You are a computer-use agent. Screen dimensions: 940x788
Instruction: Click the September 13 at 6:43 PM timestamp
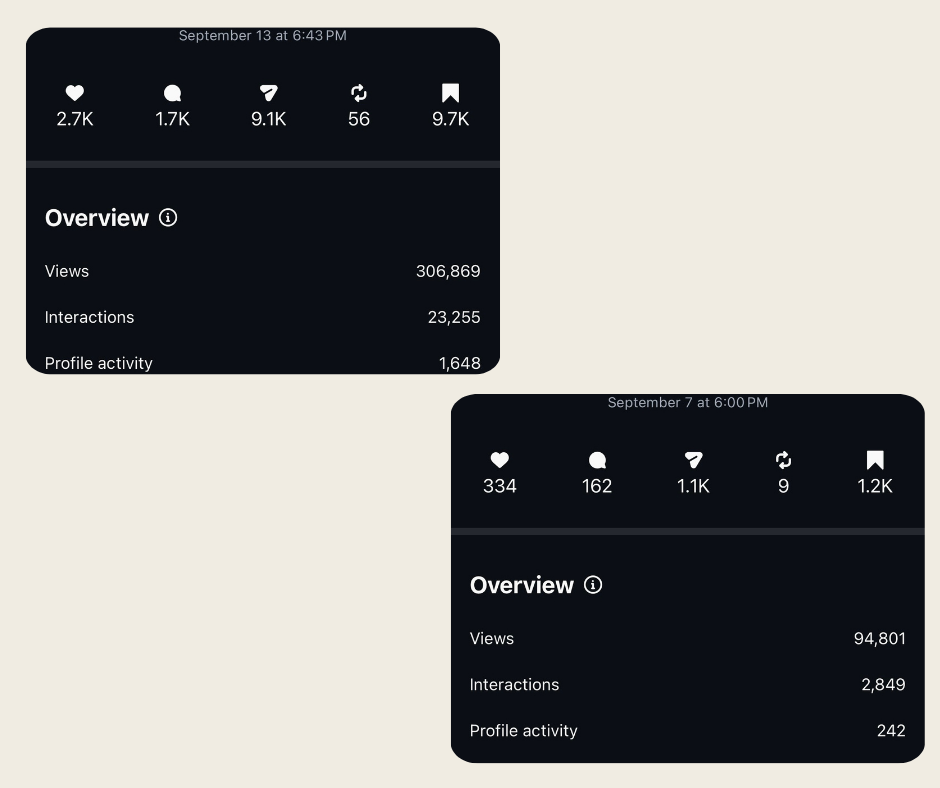(x=263, y=36)
